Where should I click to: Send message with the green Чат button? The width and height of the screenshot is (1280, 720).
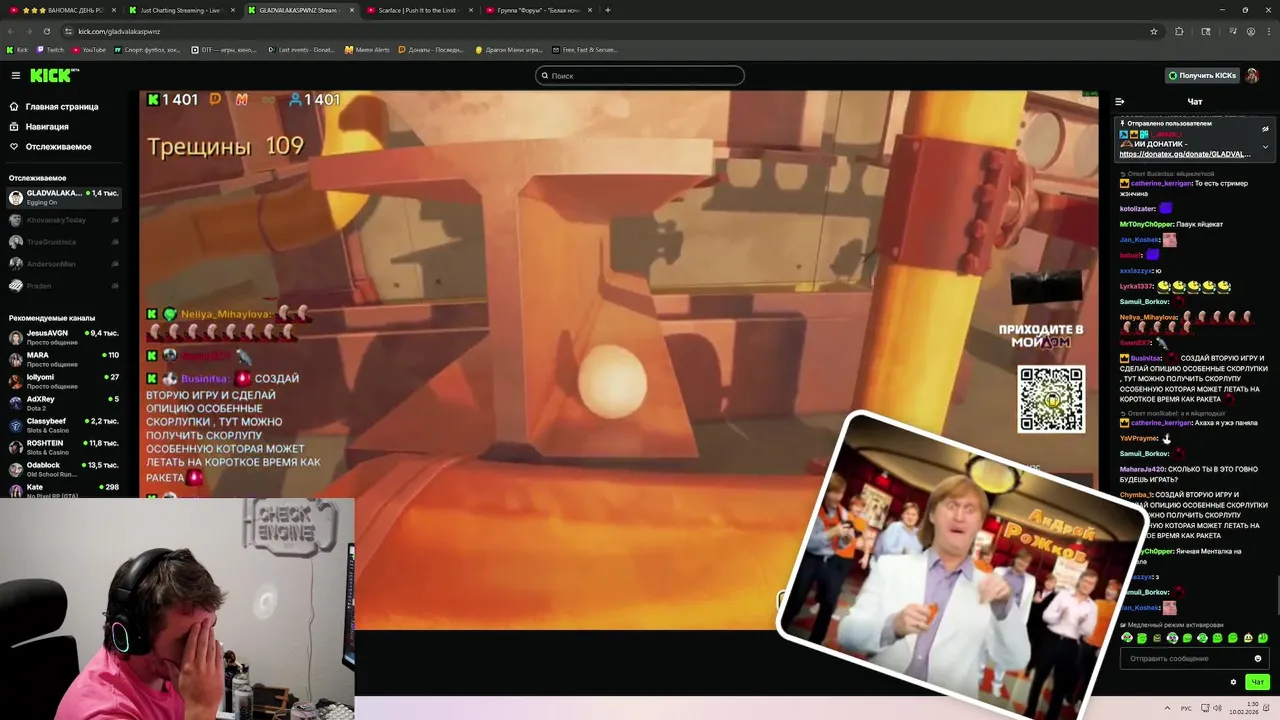tap(1257, 682)
